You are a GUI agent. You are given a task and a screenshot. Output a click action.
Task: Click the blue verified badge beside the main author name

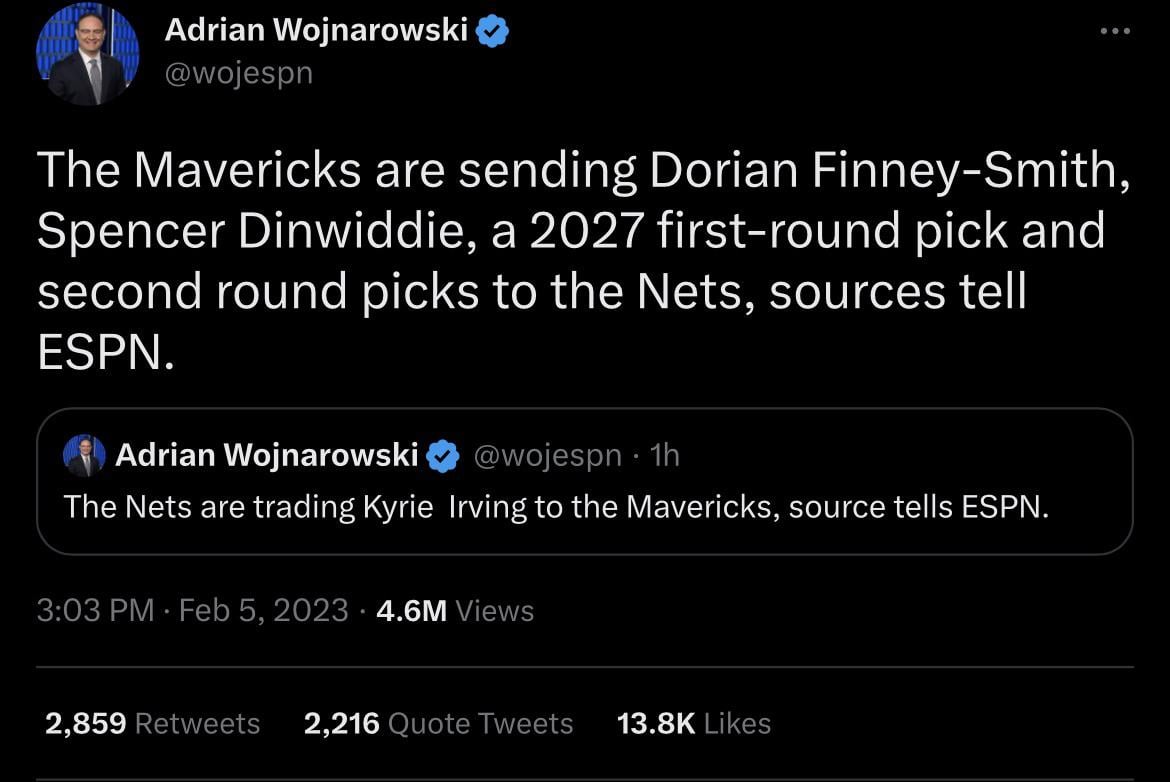[491, 32]
